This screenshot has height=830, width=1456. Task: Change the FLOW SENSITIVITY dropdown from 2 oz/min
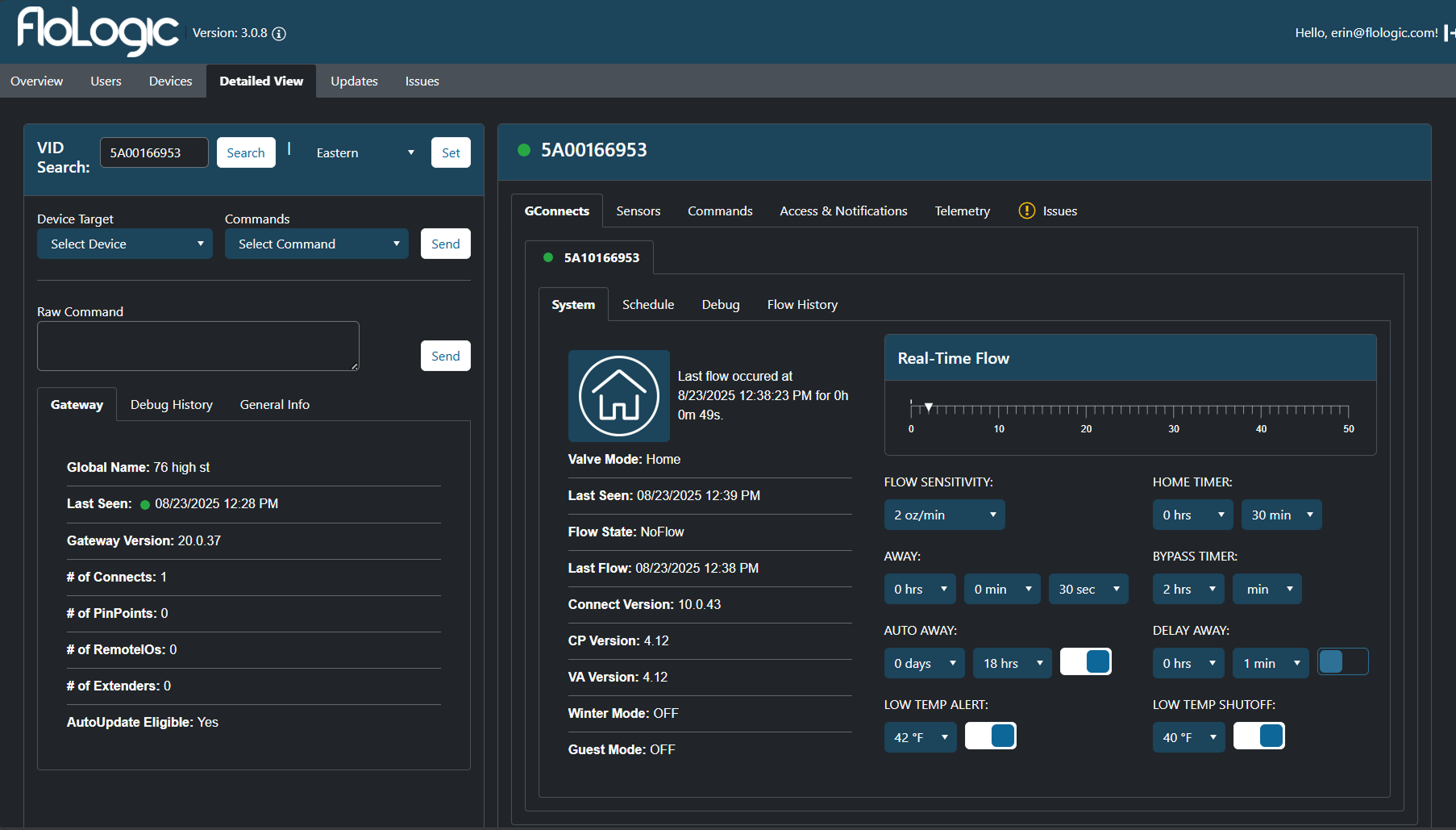point(944,514)
